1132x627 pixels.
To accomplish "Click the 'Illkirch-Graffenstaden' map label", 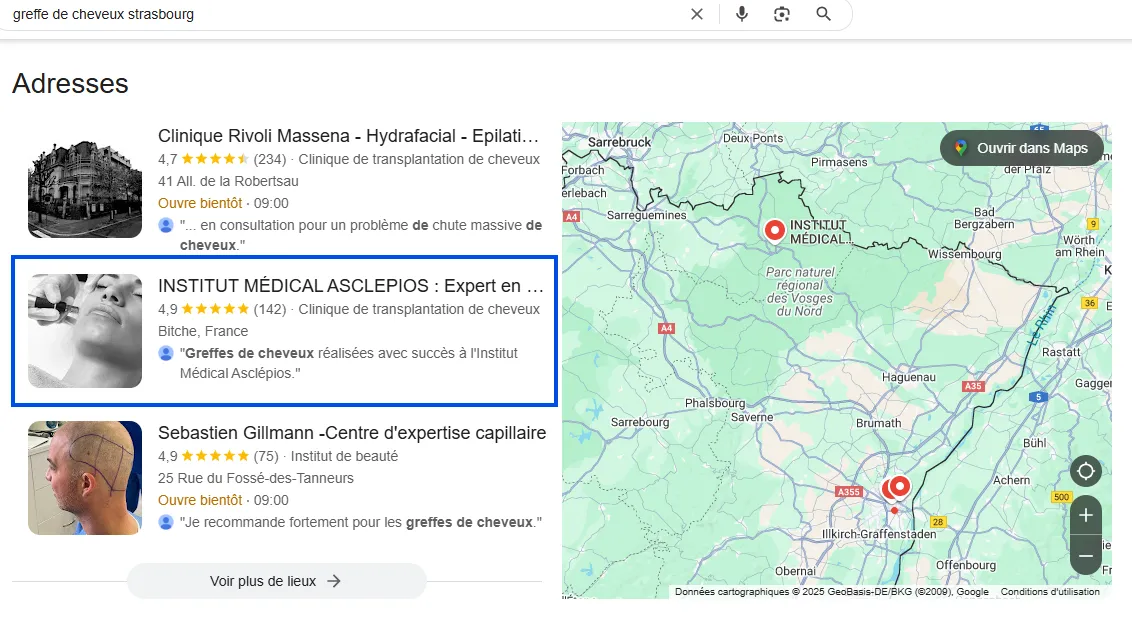I will pos(879,534).
